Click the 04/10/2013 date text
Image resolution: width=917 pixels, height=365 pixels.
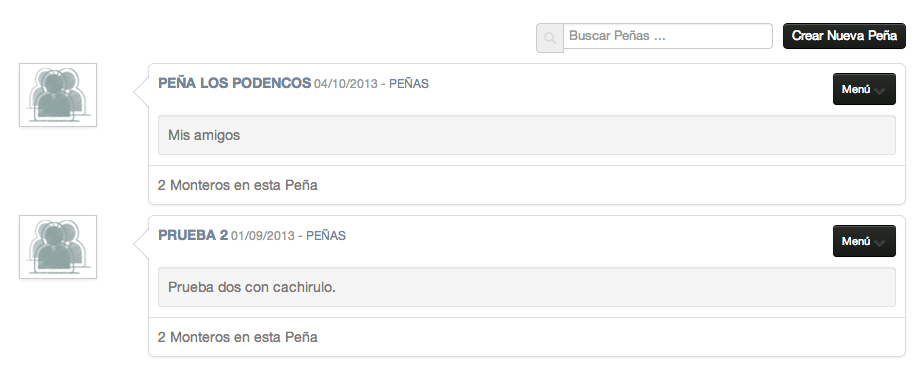pyautogui.click(x=346, y=84)
